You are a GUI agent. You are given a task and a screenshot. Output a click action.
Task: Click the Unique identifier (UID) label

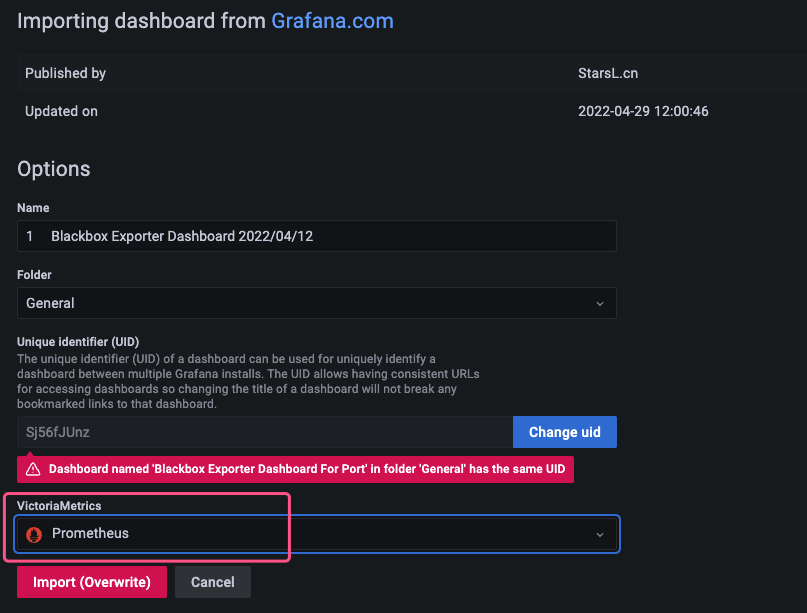pos(78,342)
